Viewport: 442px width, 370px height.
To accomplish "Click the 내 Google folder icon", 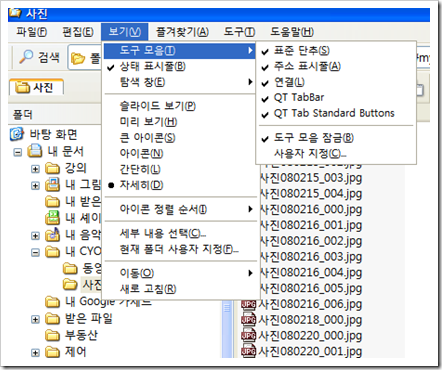I will 52,302.
